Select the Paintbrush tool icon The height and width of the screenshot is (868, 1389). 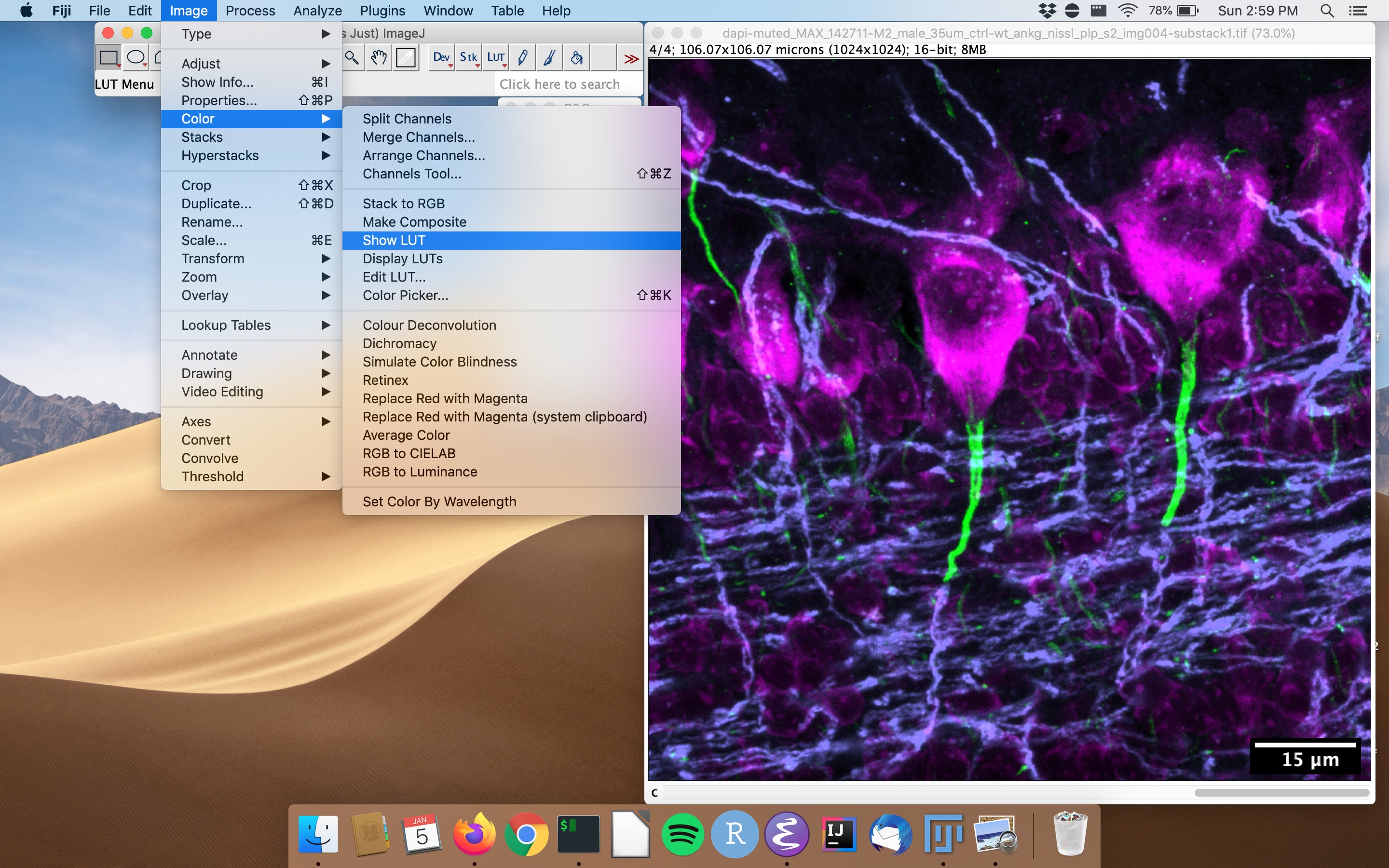tap(548, 58)
